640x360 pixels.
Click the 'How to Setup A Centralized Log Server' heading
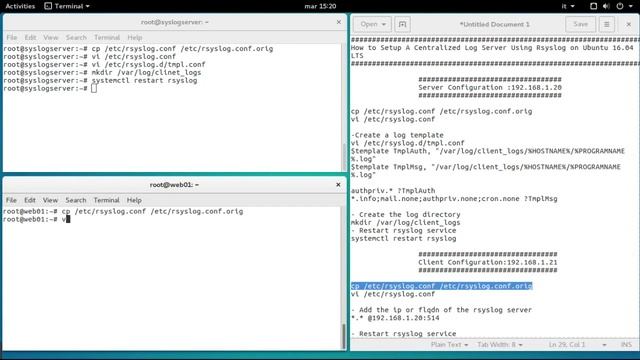tap(492, 51)
